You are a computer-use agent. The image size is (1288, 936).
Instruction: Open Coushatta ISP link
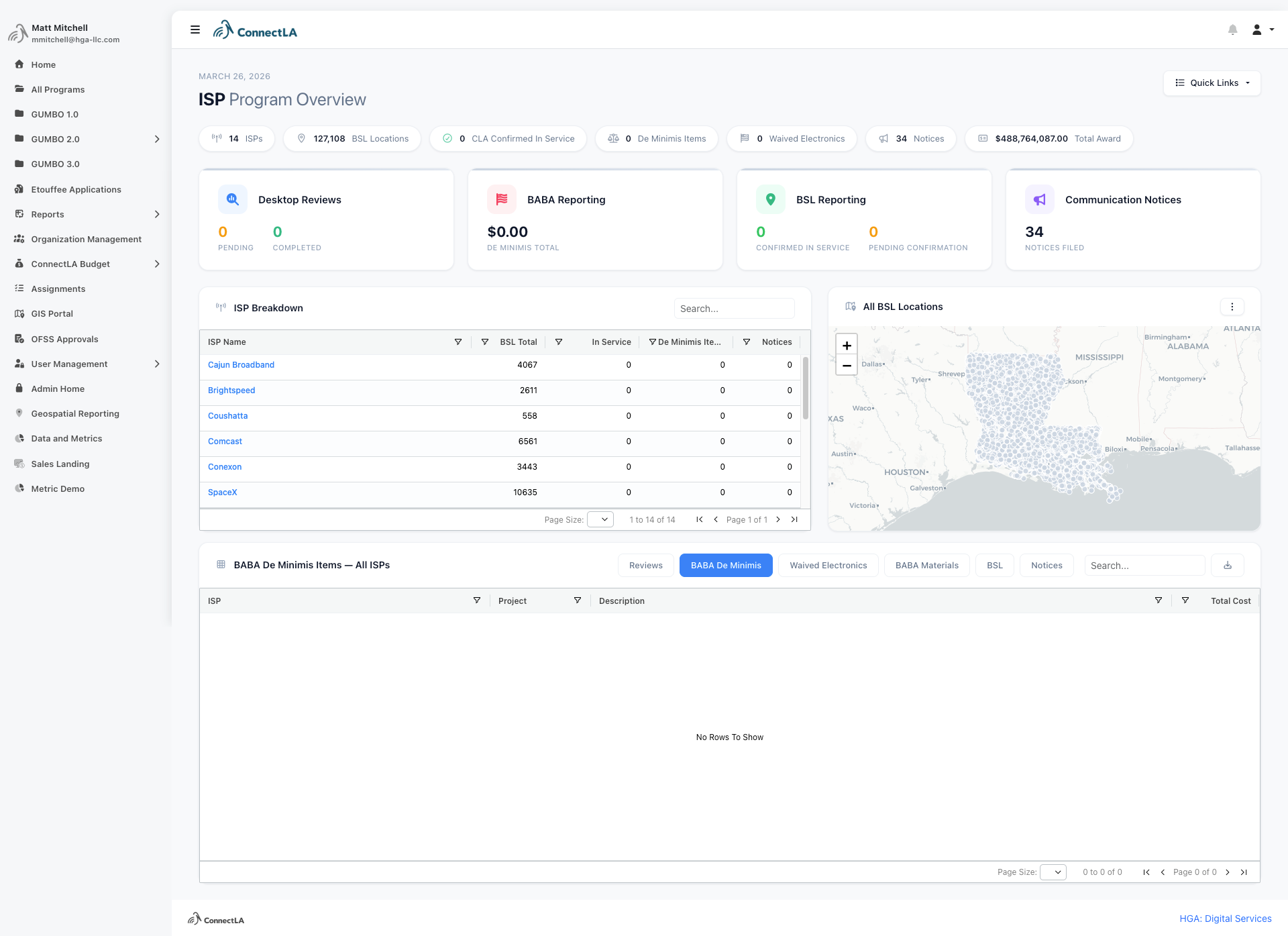tap(227, 416)
